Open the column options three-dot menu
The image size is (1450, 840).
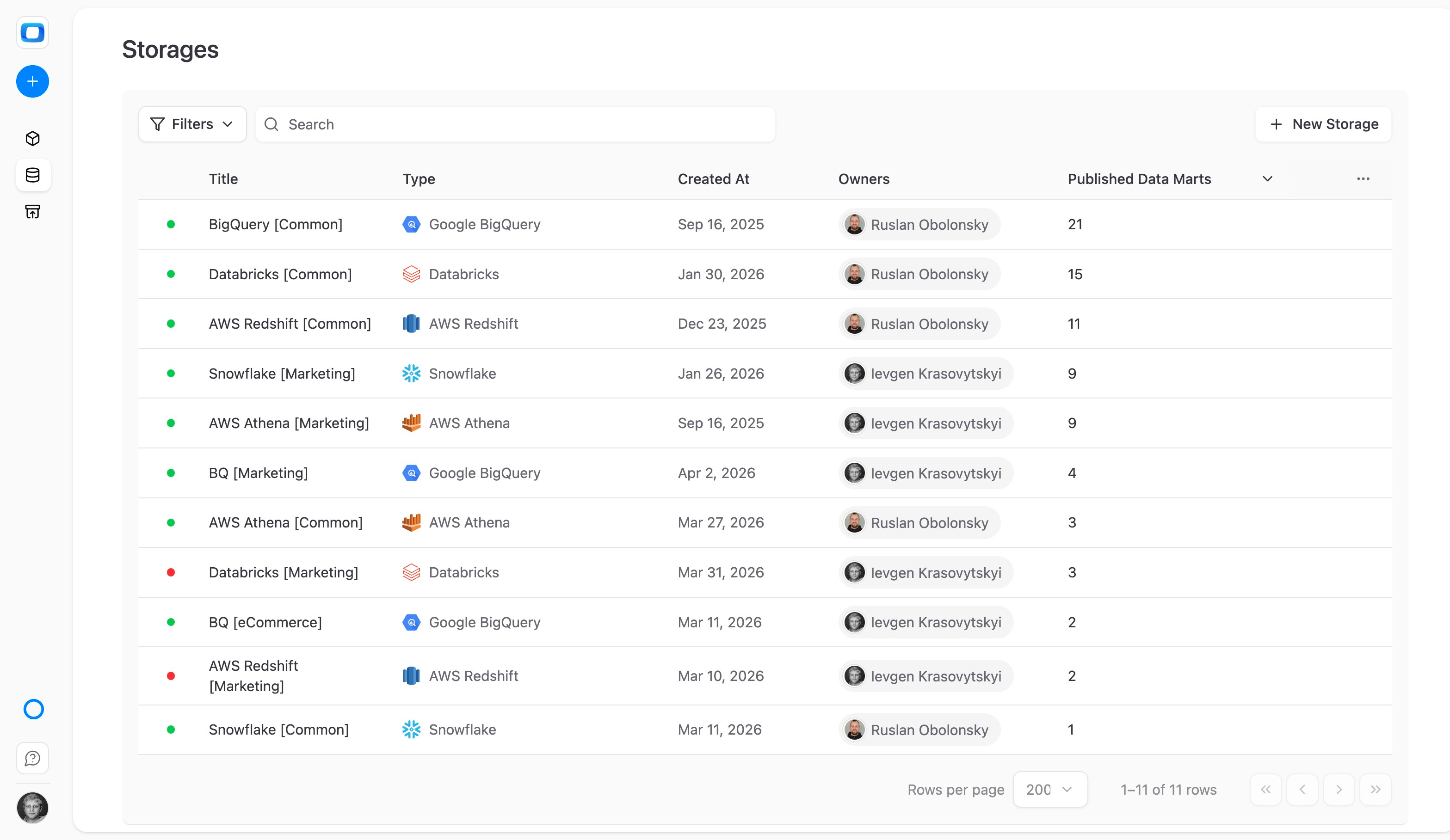[x=1363, y=179]
